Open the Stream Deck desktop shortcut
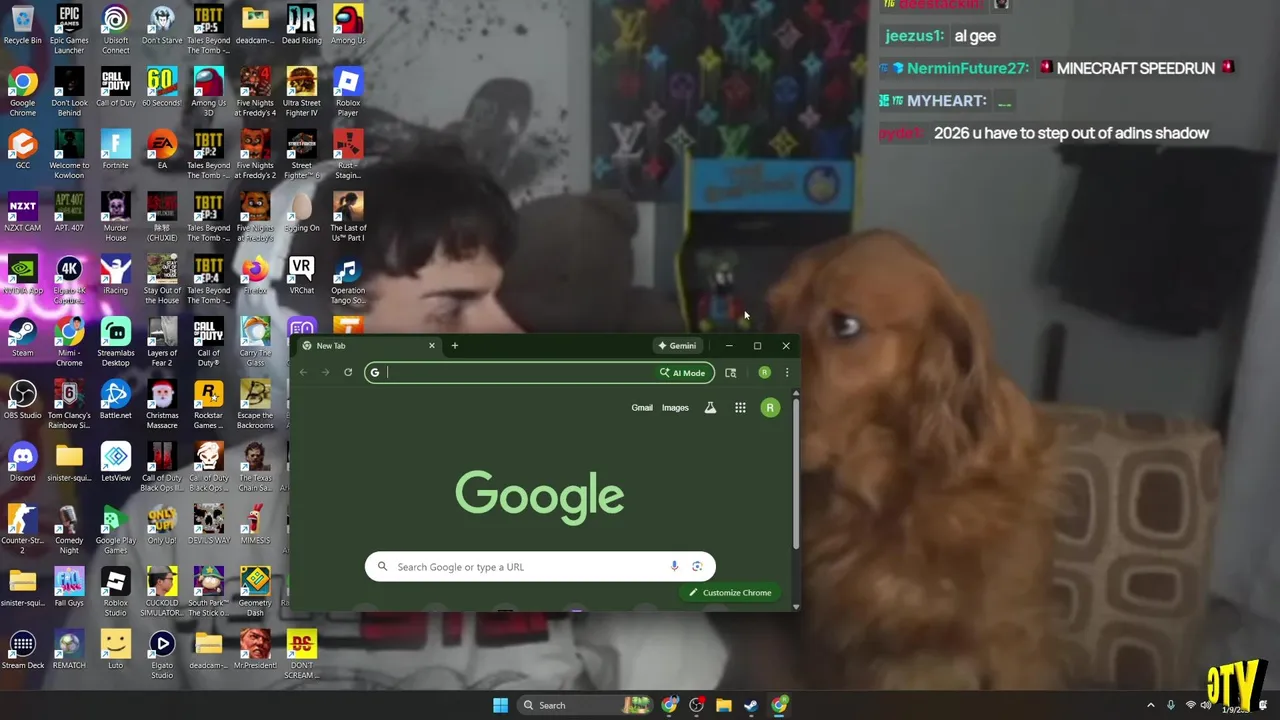Image resolution: width=1280 pixels, height=720 pixels. (x=22, y=650)
